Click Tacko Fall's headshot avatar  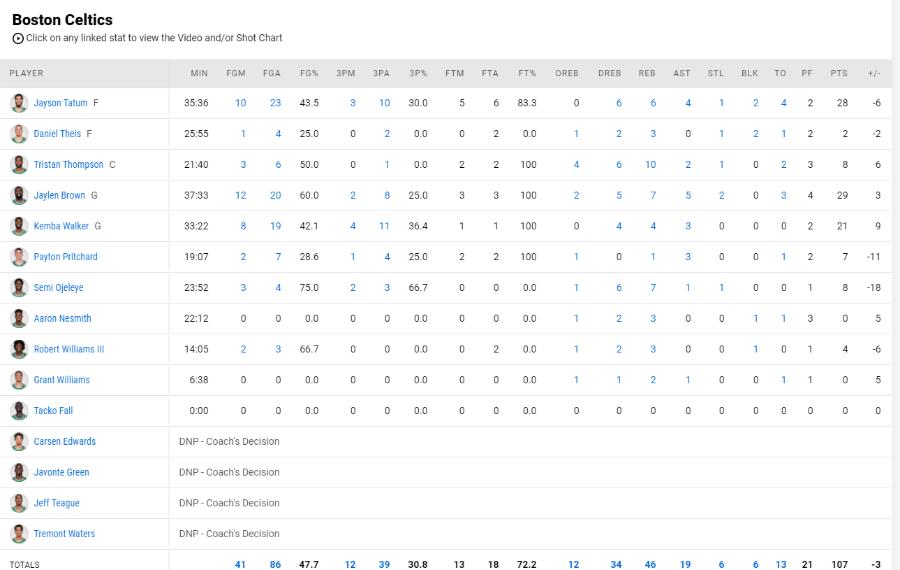(x=19, y=410)
